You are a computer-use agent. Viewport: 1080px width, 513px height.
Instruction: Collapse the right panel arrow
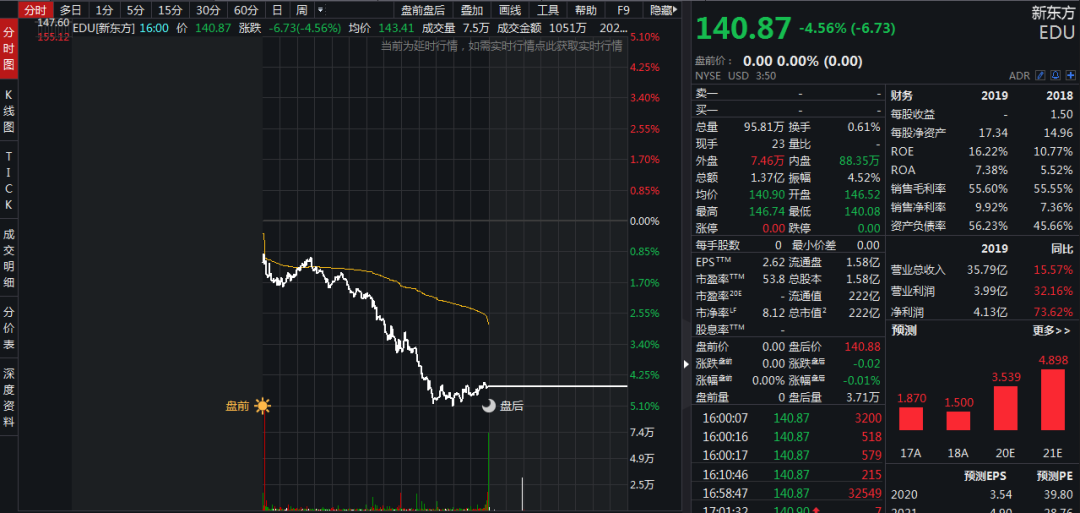pos(686,364)
